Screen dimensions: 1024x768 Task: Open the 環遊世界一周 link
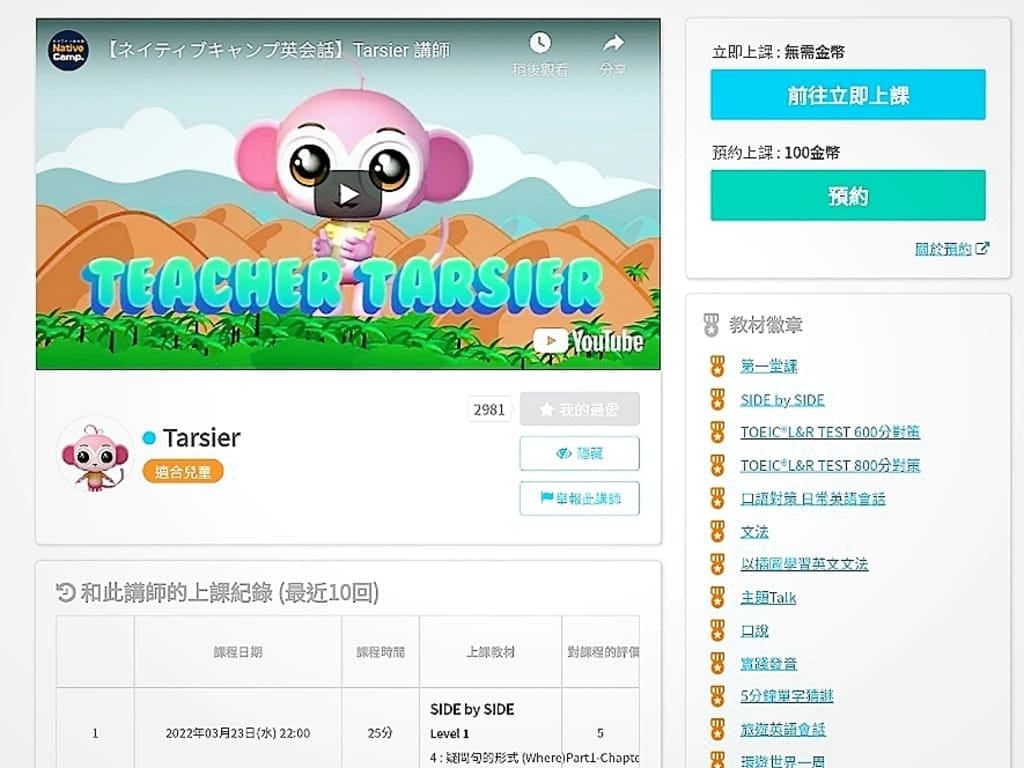pos(782,761)
